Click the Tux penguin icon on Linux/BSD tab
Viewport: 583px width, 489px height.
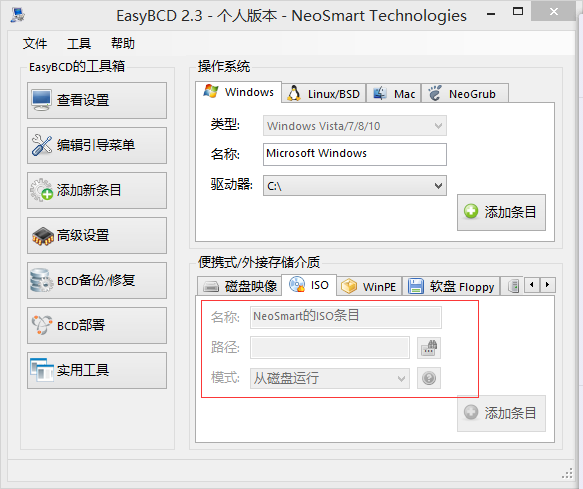(x=294, y=93)
